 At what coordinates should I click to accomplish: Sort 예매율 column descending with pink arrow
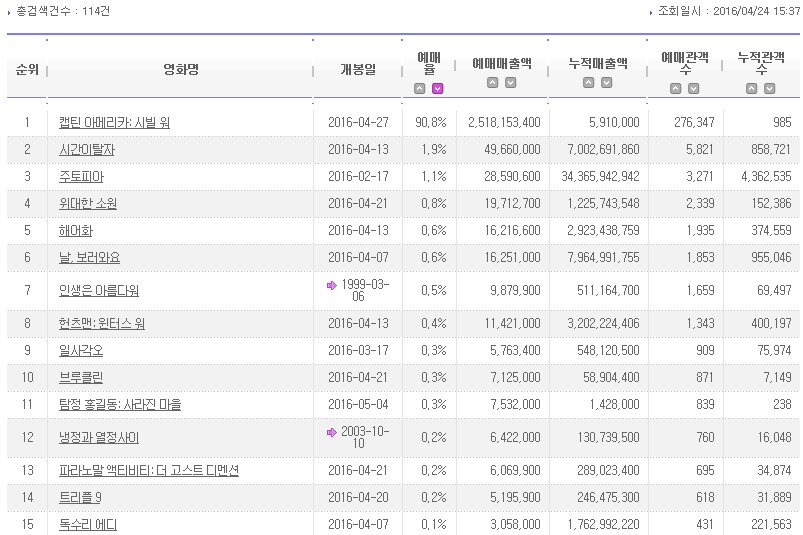[437, 89]
